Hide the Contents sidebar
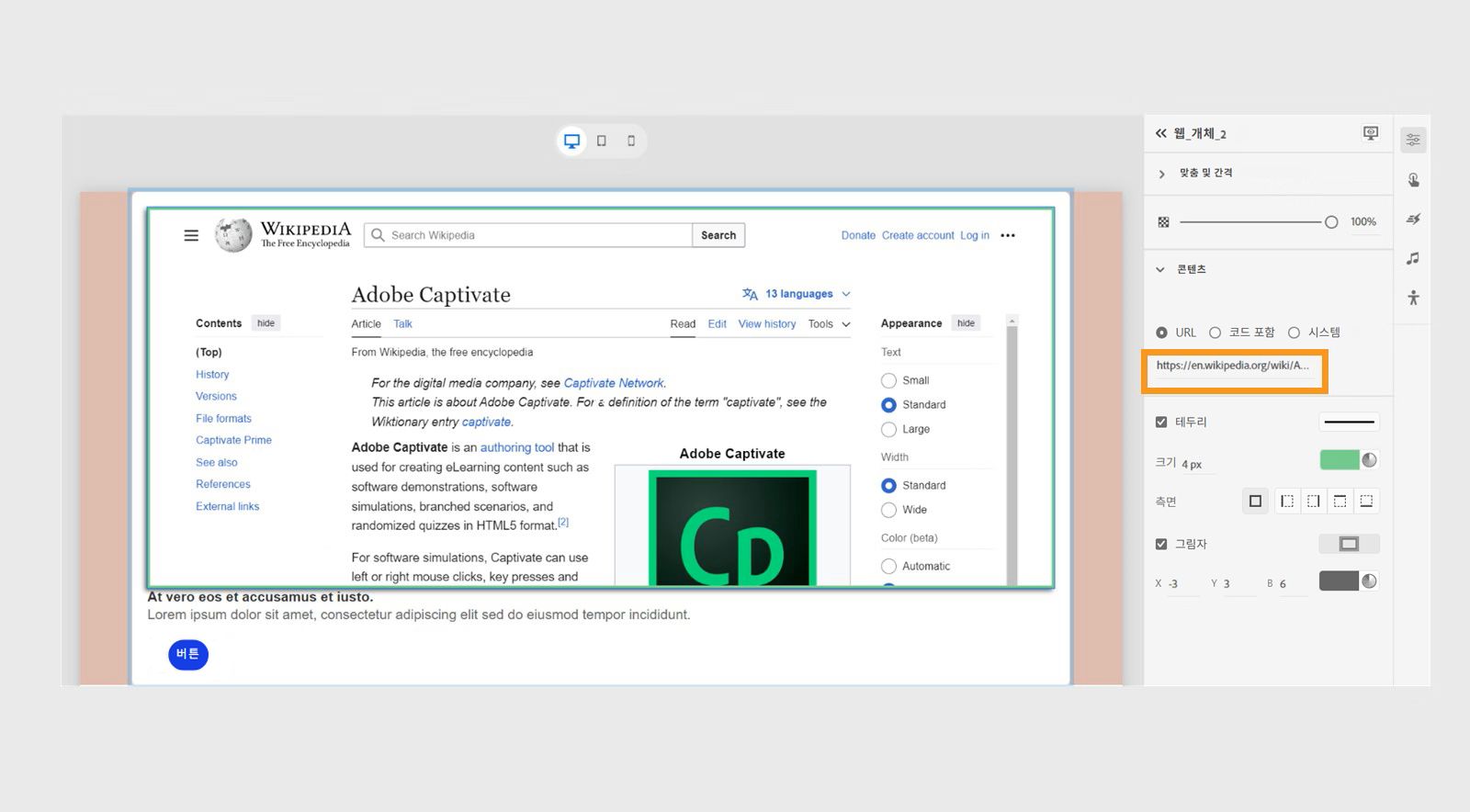The image size is (1470, 812). coord(266,323)
